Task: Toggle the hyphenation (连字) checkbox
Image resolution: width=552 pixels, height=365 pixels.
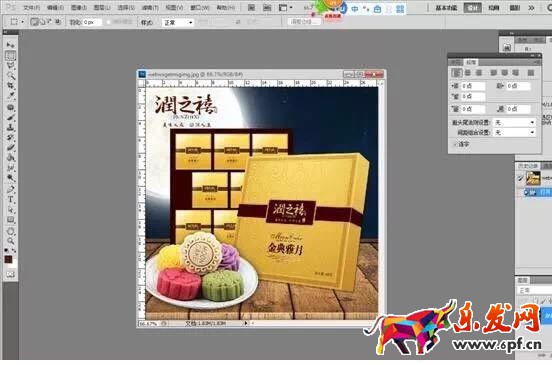Action: (x=455, y=144)
